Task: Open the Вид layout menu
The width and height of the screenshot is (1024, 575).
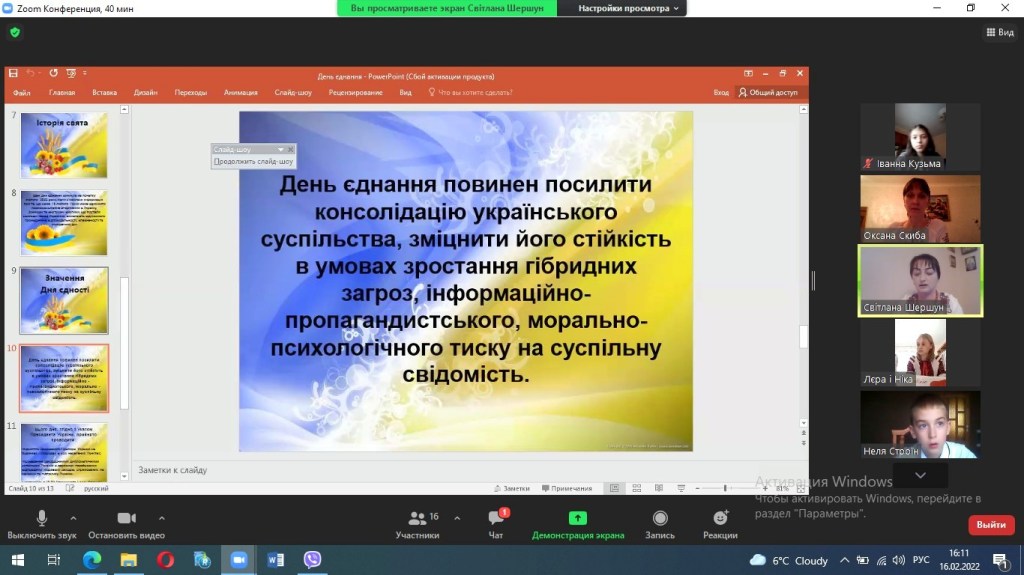Action: pyautogui.click(x=999, y=32)
